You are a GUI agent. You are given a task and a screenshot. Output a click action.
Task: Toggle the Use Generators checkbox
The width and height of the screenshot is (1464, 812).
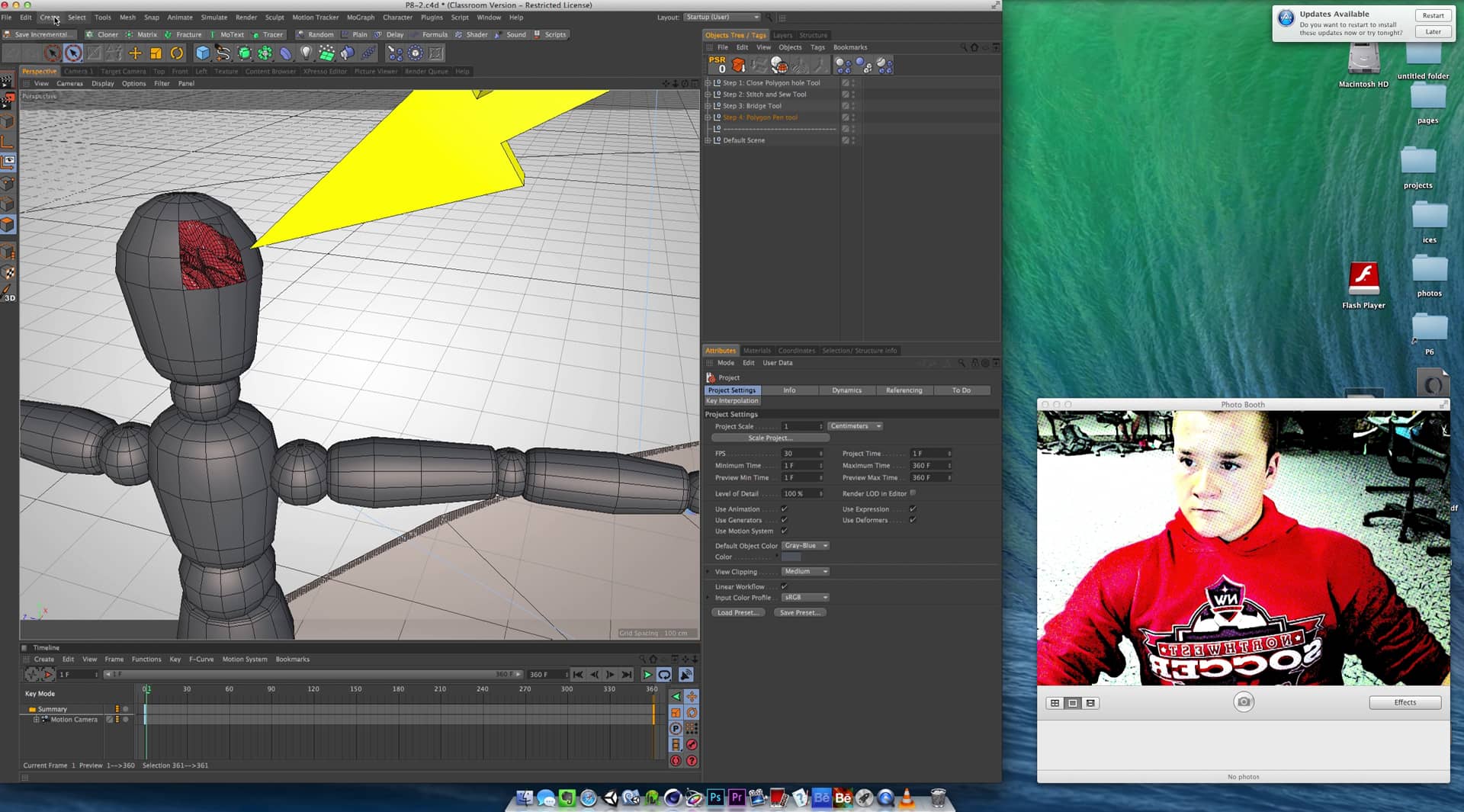tap(784, 520)
